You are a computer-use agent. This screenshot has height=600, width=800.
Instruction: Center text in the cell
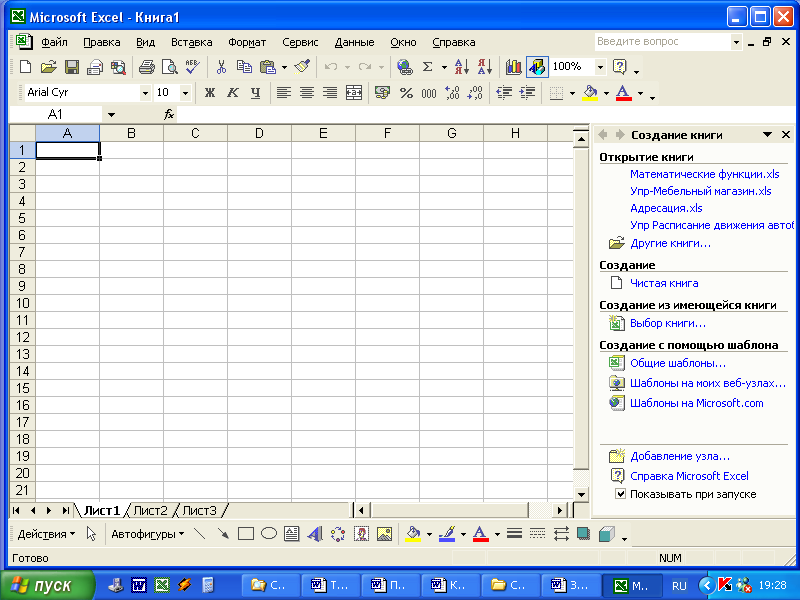pos(307,92)
